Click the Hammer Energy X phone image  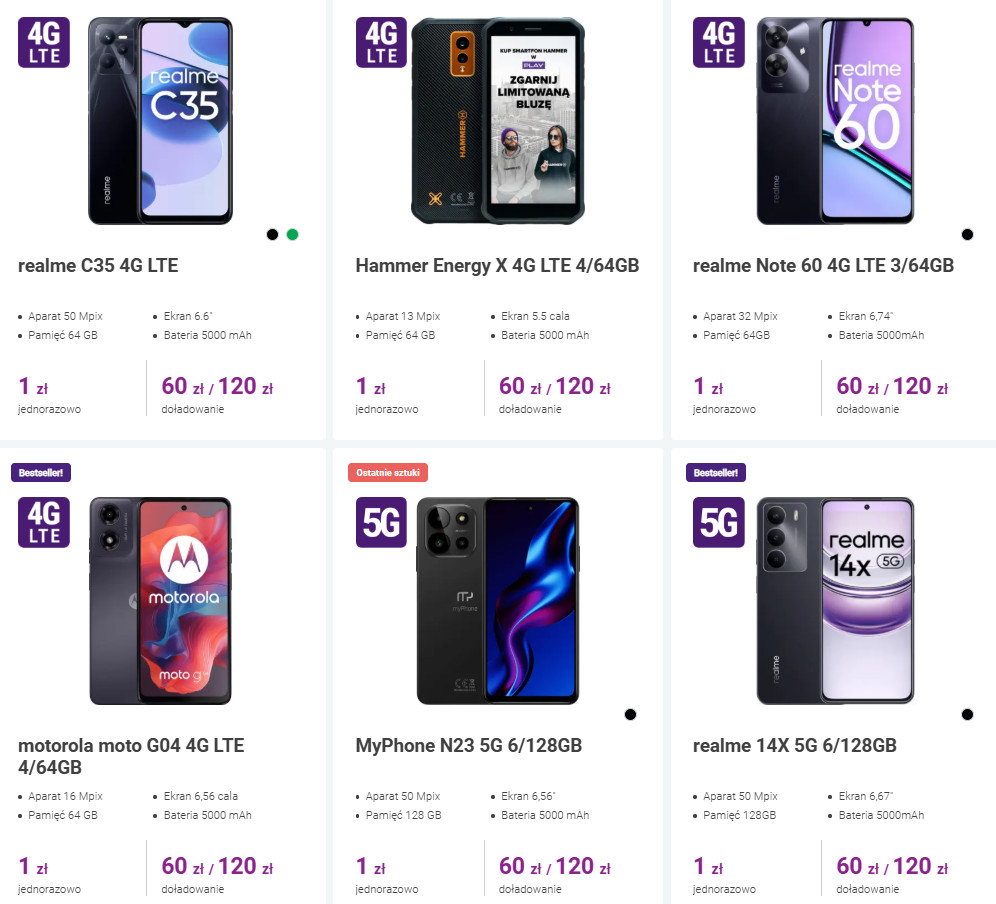[x=497, y=120]
